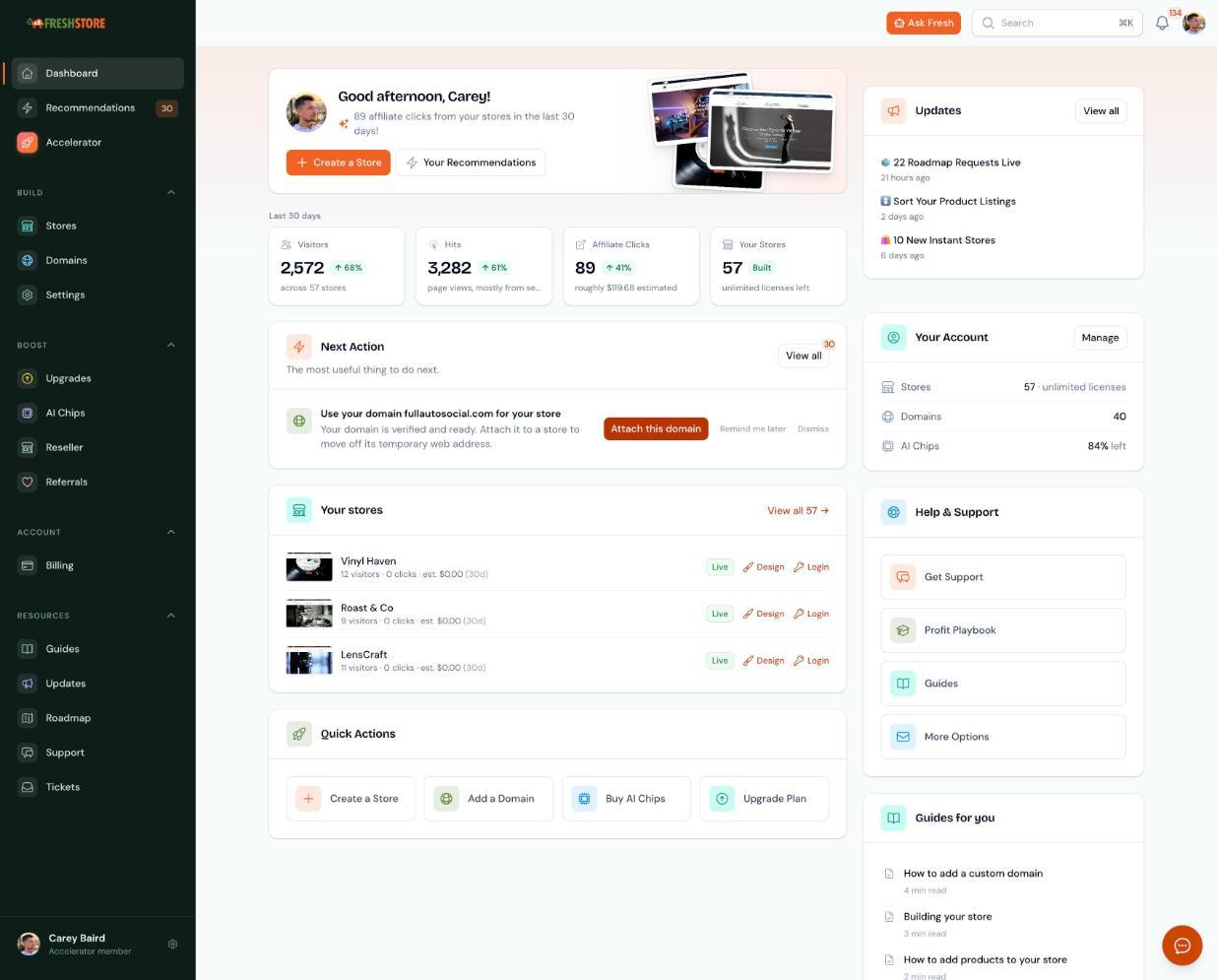Click the Visitors stat card
Image resolution: width=1217 pixels, height=980 pixels.
pos(337,266)
